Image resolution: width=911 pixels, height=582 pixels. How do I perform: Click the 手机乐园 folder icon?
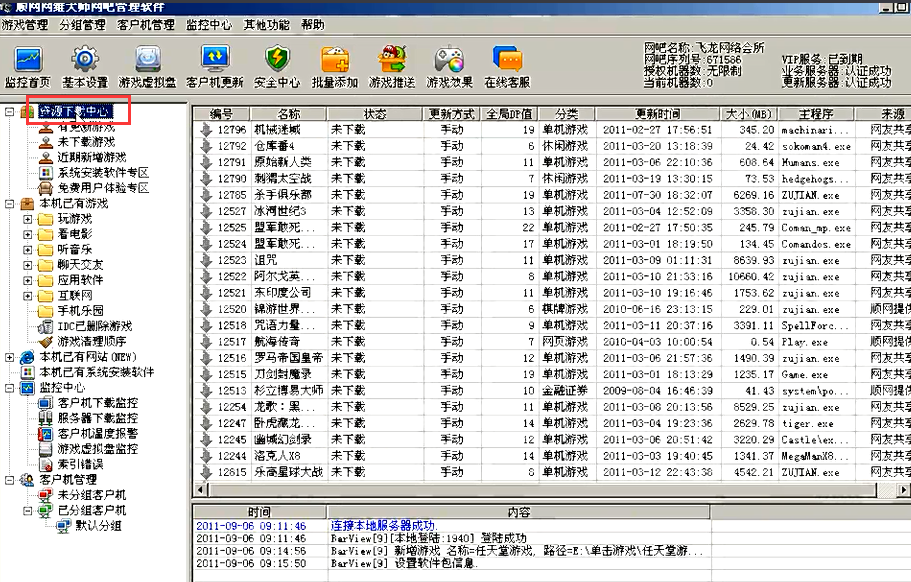pyautogui.click(x=45, y=311)
